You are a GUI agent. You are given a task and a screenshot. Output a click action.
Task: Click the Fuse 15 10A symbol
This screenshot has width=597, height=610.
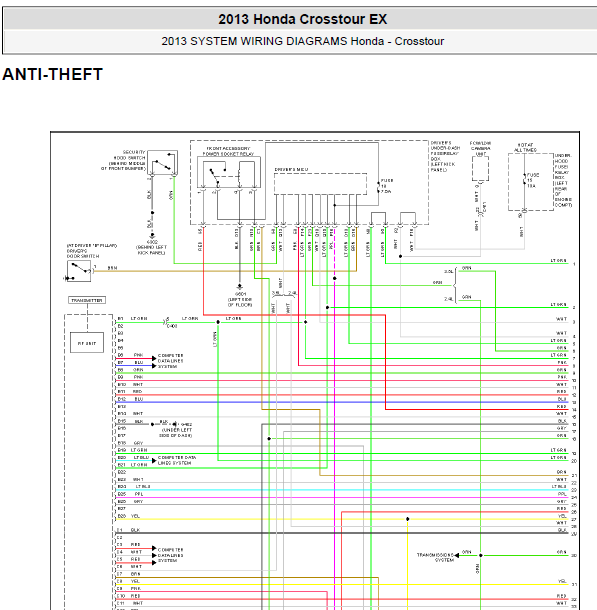[x=524, y=181]
